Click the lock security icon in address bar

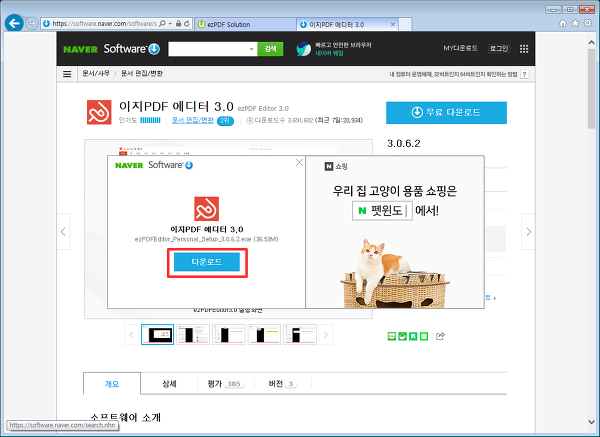(x=178, y=24)
